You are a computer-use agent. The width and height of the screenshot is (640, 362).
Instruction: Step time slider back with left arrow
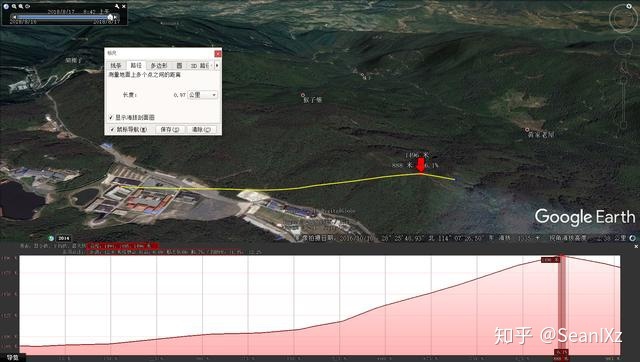(x=14, y=17)
